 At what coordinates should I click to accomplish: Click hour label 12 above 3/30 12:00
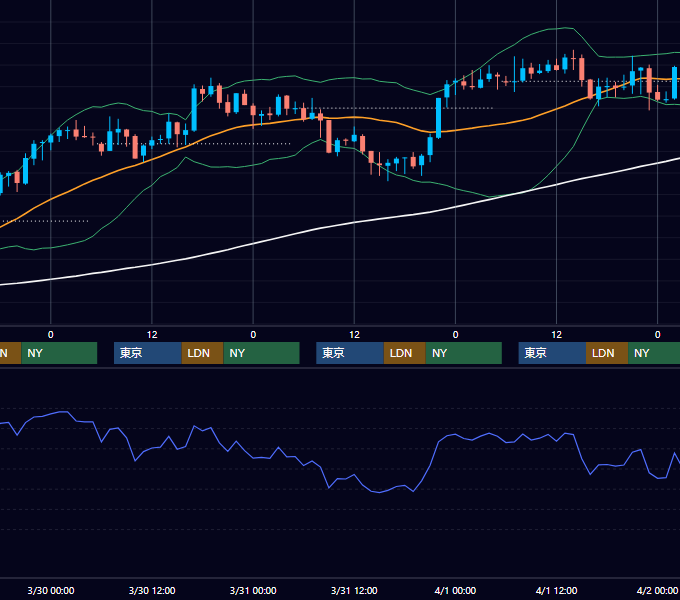(152, 335)
